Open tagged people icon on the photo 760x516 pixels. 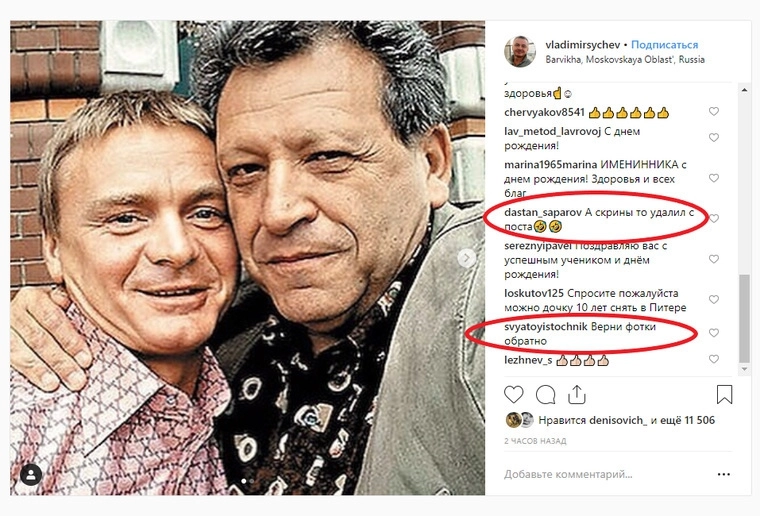tap(31, 474)
